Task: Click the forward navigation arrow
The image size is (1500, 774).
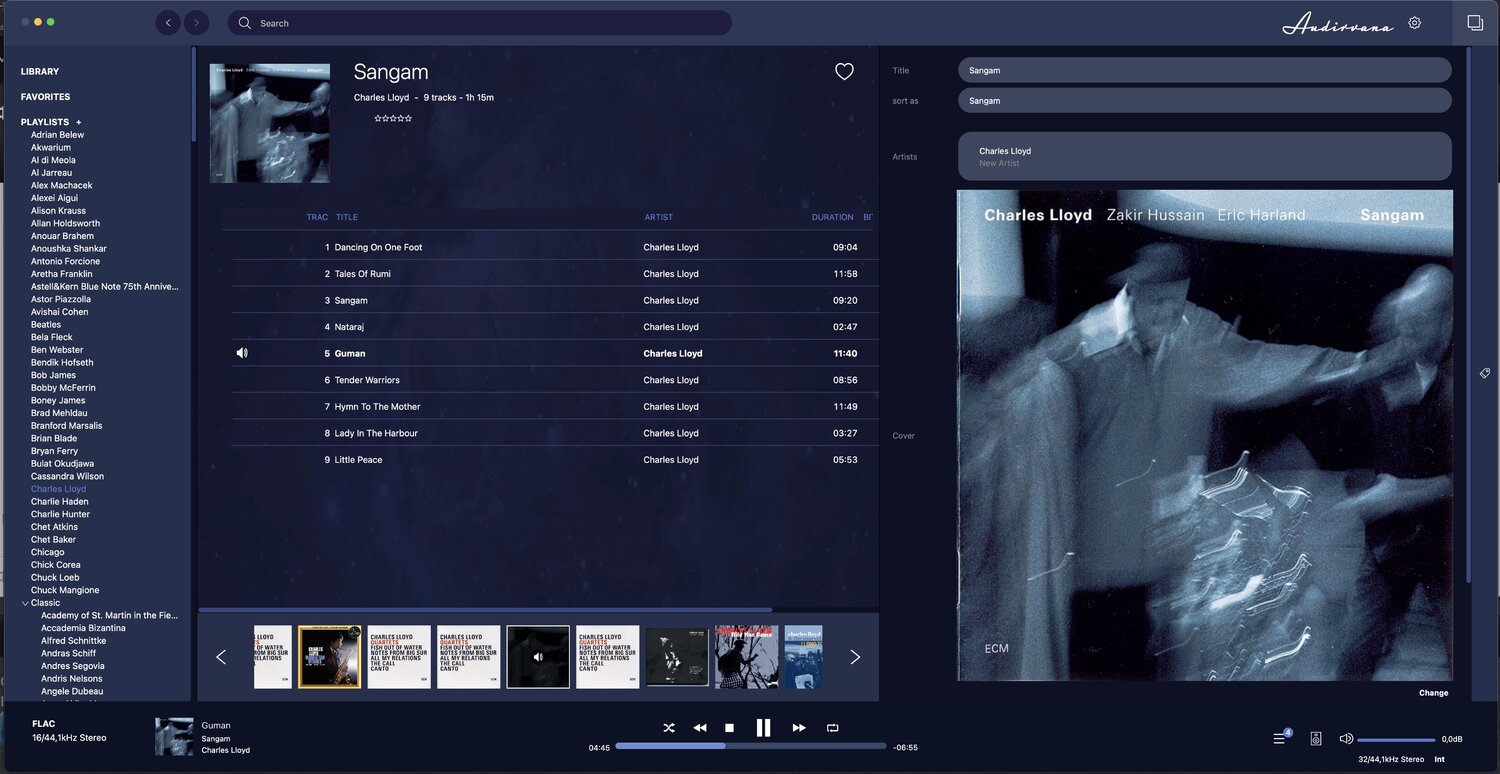Action: (196, 22)
